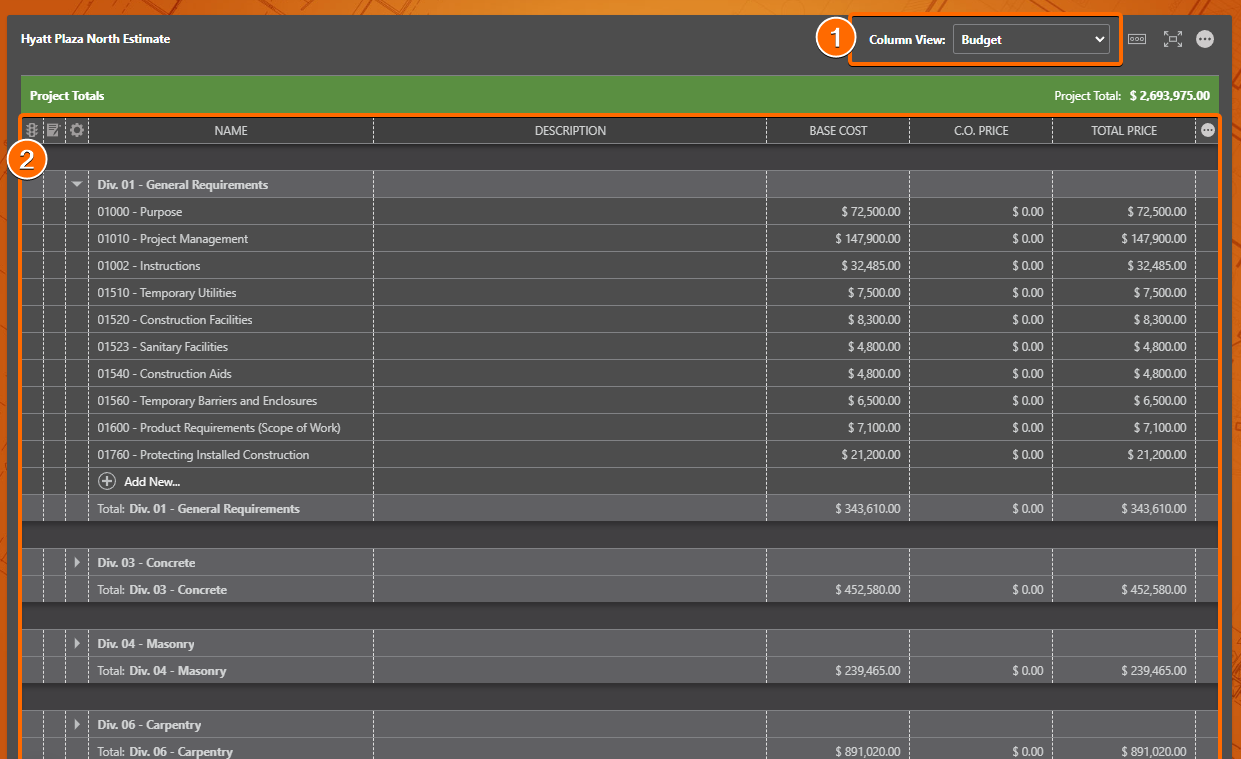This screenshot has height=759, width=1241.
Task: Enter fullscreen estimate view
Action: (1172, 38)
